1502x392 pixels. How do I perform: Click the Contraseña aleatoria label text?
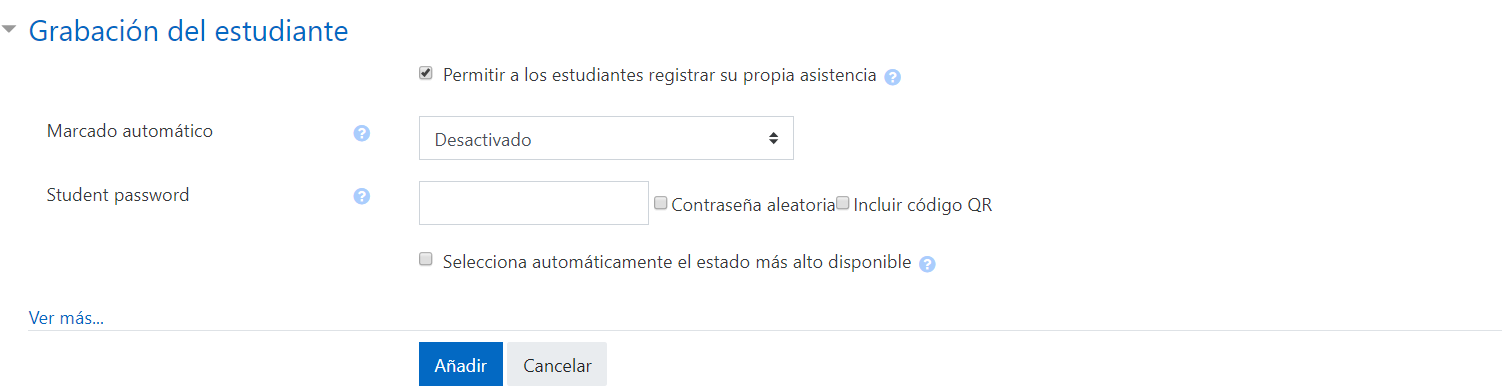pyautogui.click(x=753, y=205)
